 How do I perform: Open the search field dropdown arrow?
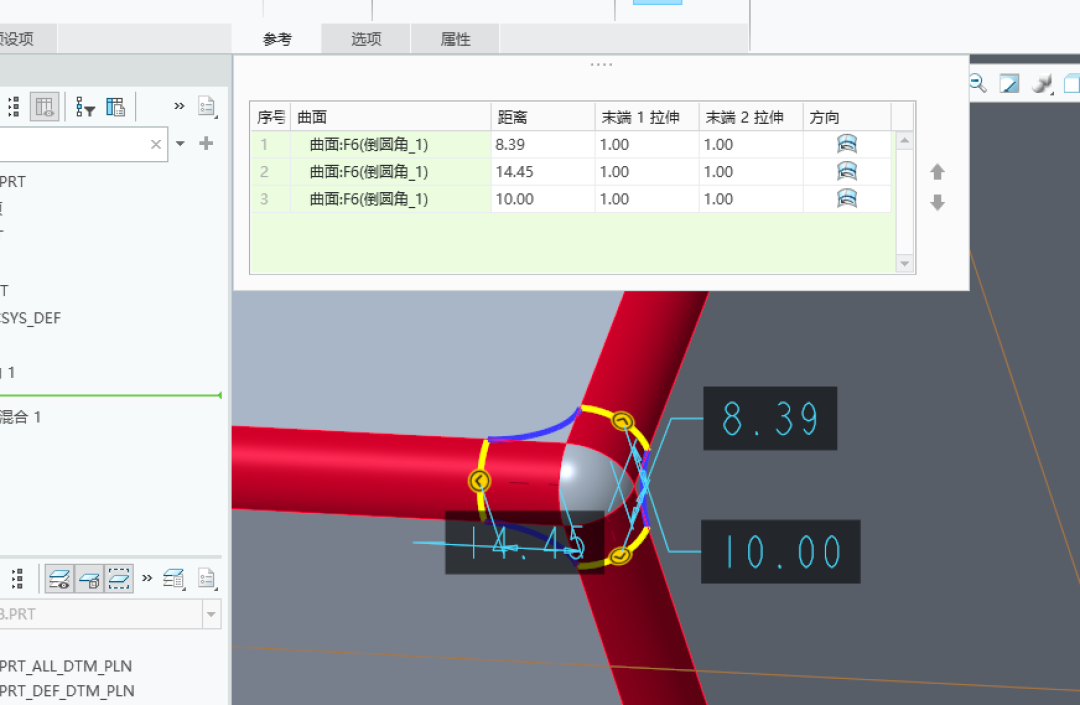pos(180,143)
